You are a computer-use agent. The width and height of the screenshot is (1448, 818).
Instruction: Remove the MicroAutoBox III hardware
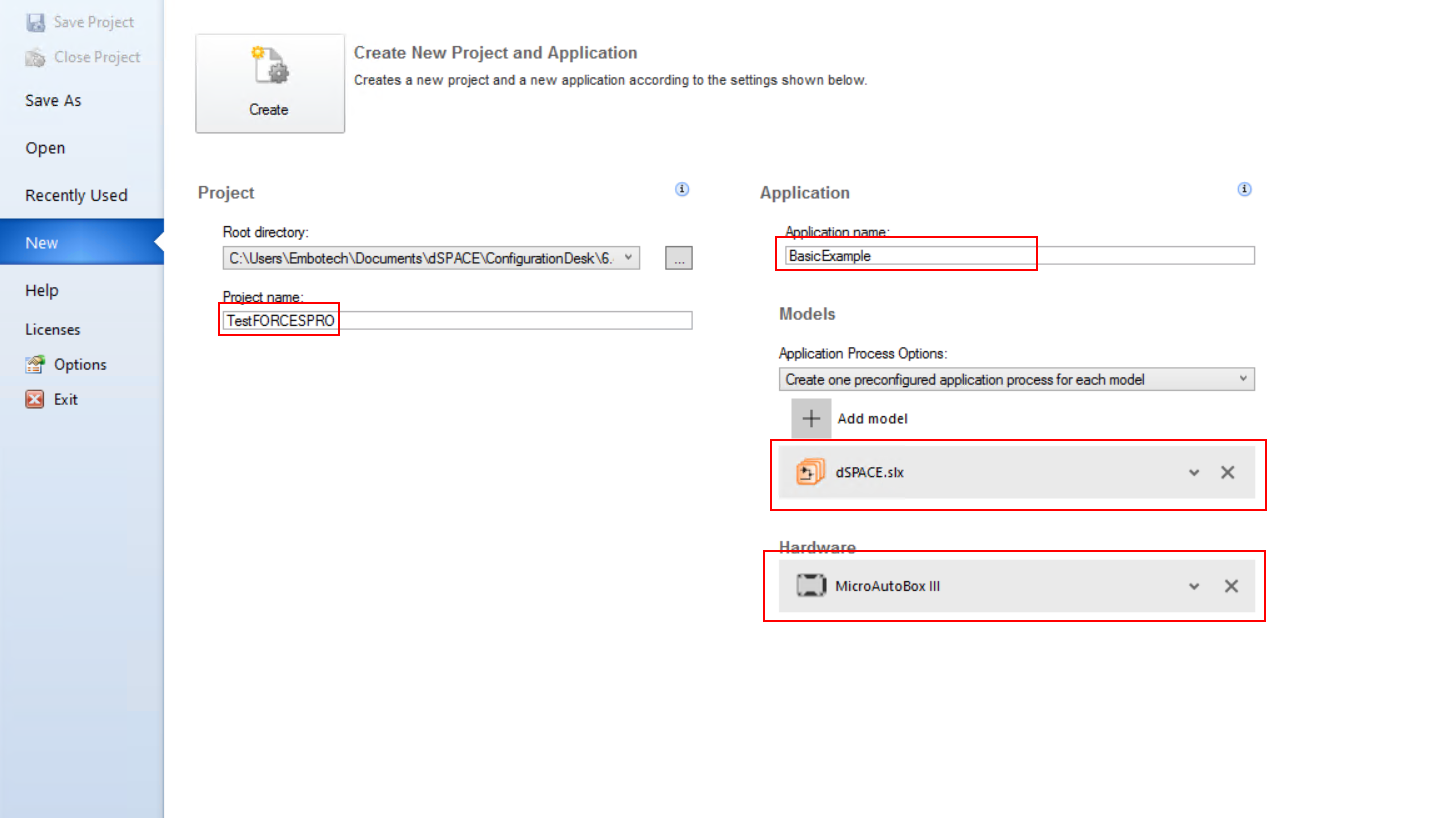(1231, 586)
